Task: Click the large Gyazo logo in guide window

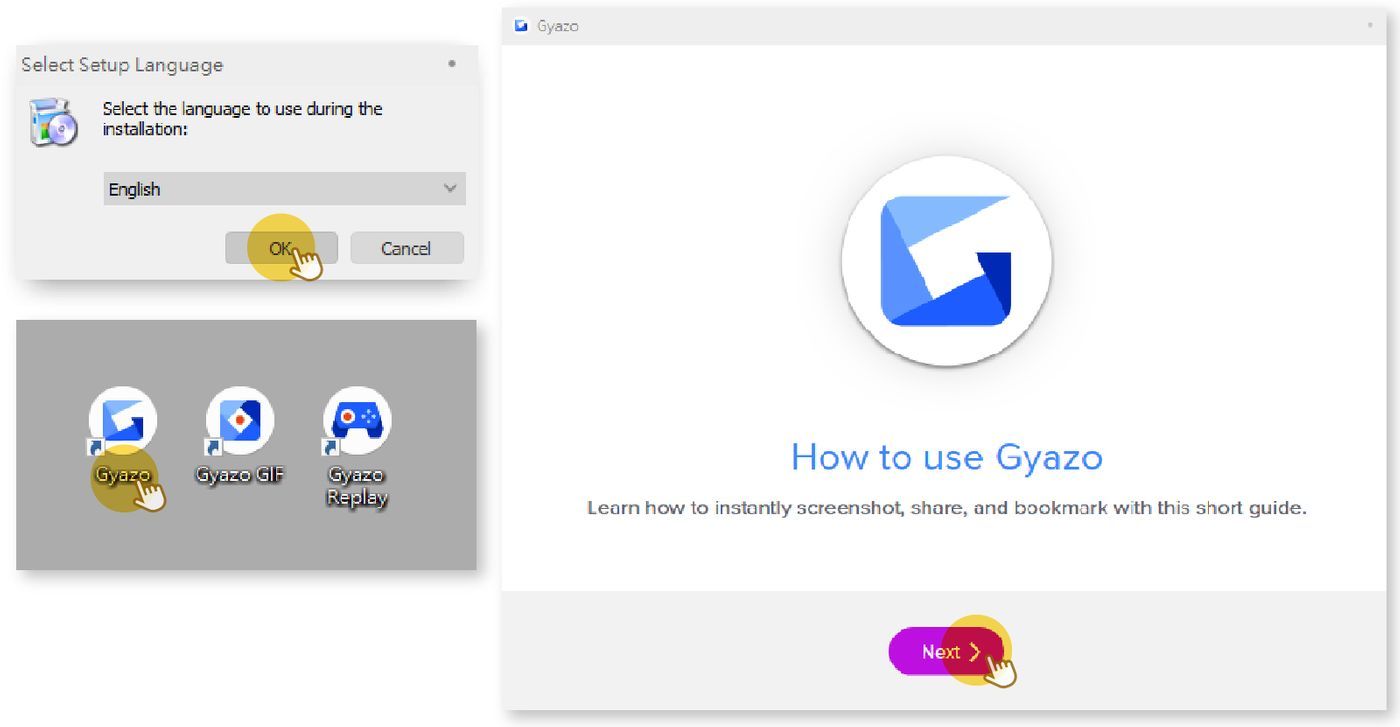Action: [x=946, y=261]
